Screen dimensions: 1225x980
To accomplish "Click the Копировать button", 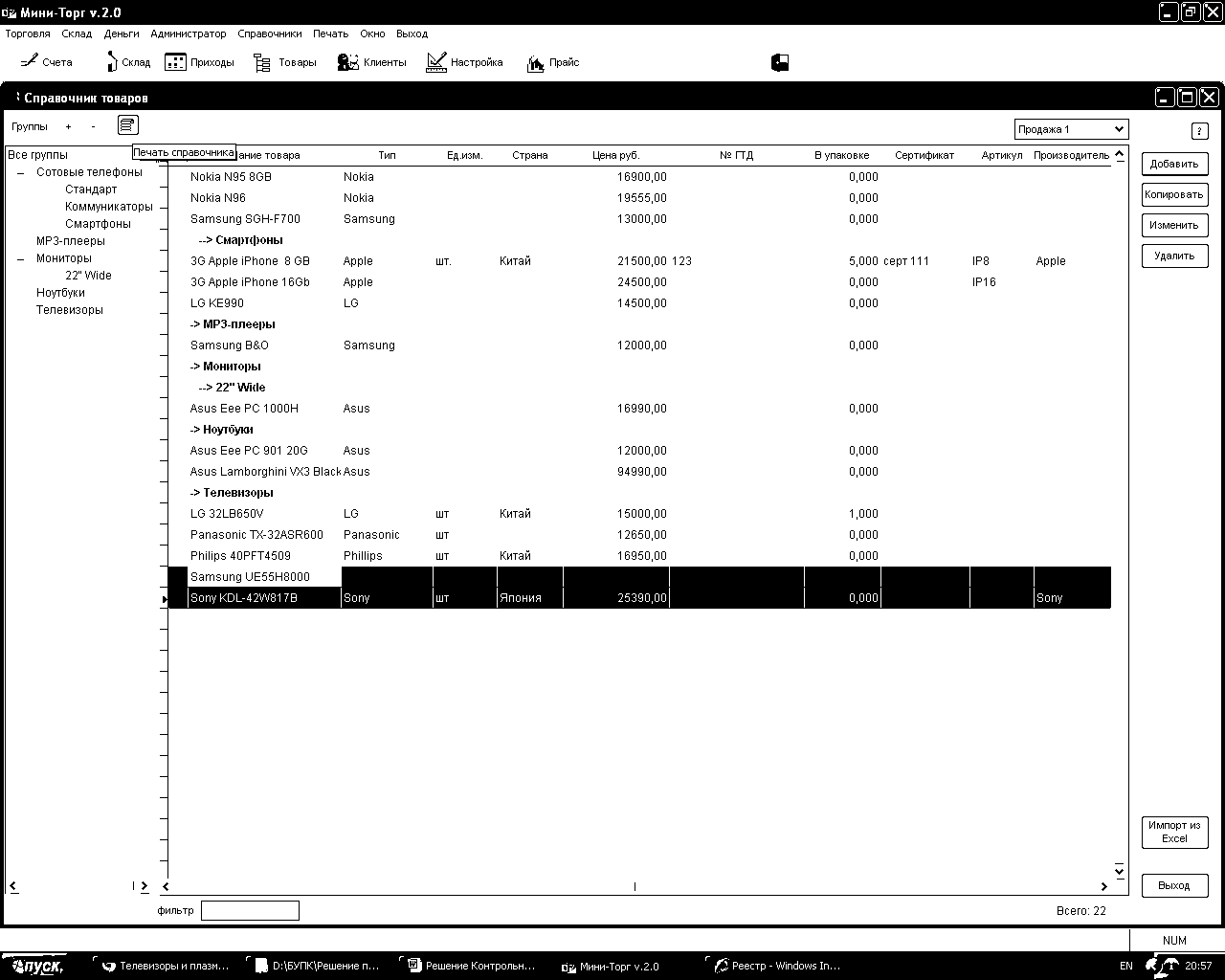I will tap(1174, 194).
